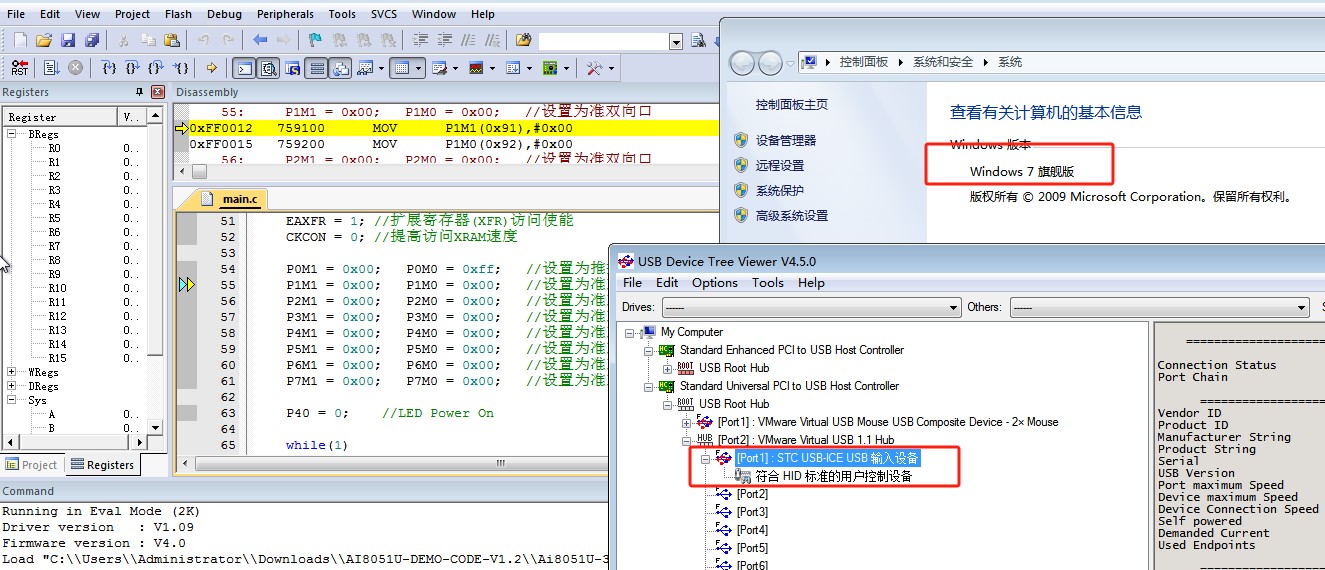Screen dimensions: 1325x570
Task: Open the Call Stack window icon
Action: [x=340, y=68]
